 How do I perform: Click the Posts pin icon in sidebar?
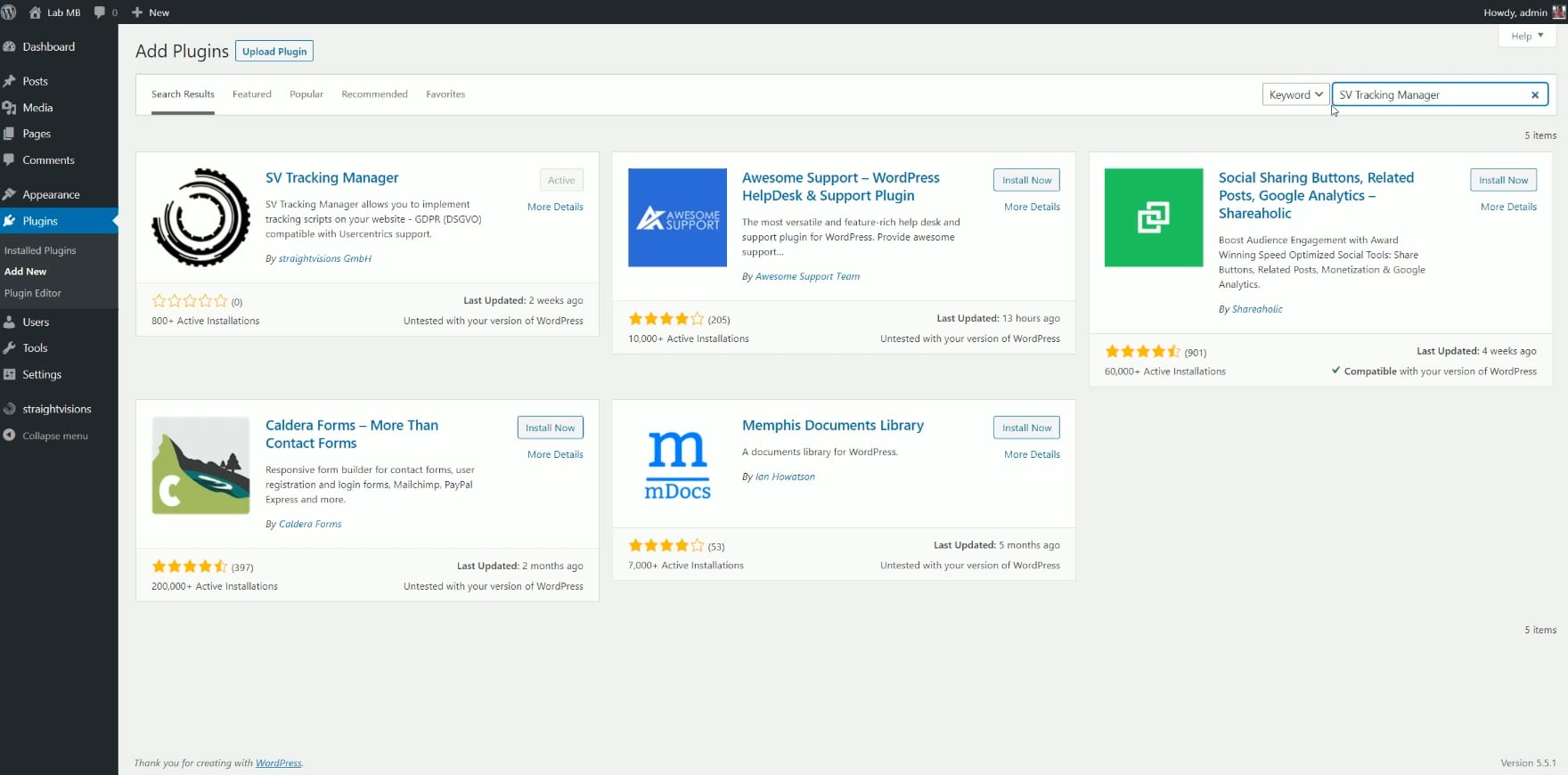10,81
